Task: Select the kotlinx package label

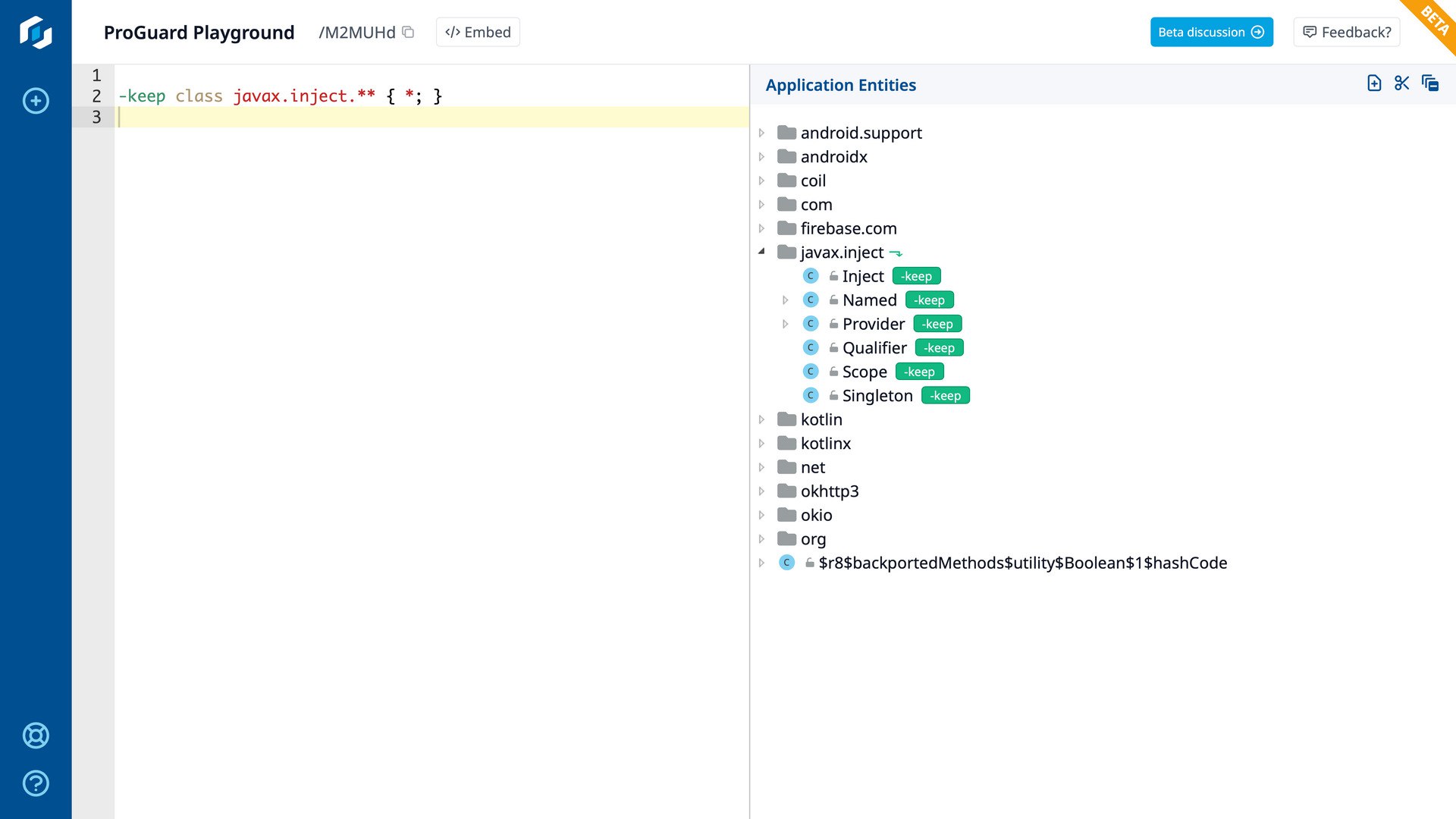Action: (x=826, y=444)
